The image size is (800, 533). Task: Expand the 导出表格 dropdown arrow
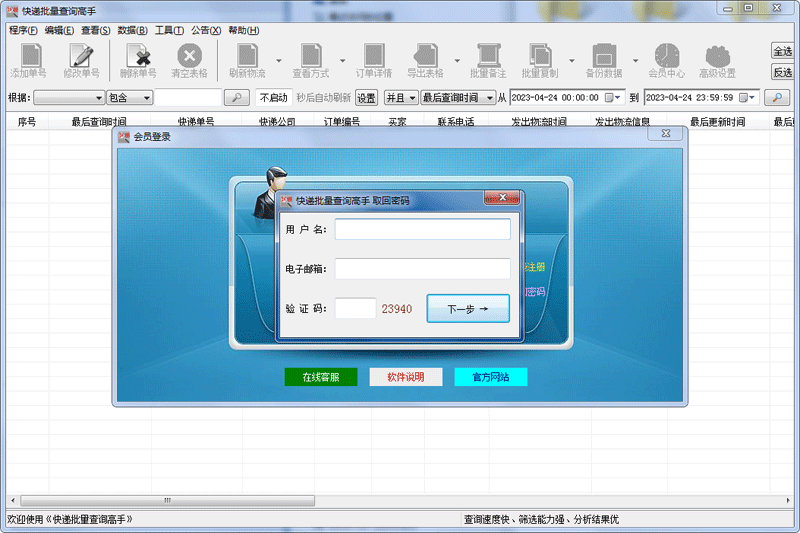click(x=457, y=61)
